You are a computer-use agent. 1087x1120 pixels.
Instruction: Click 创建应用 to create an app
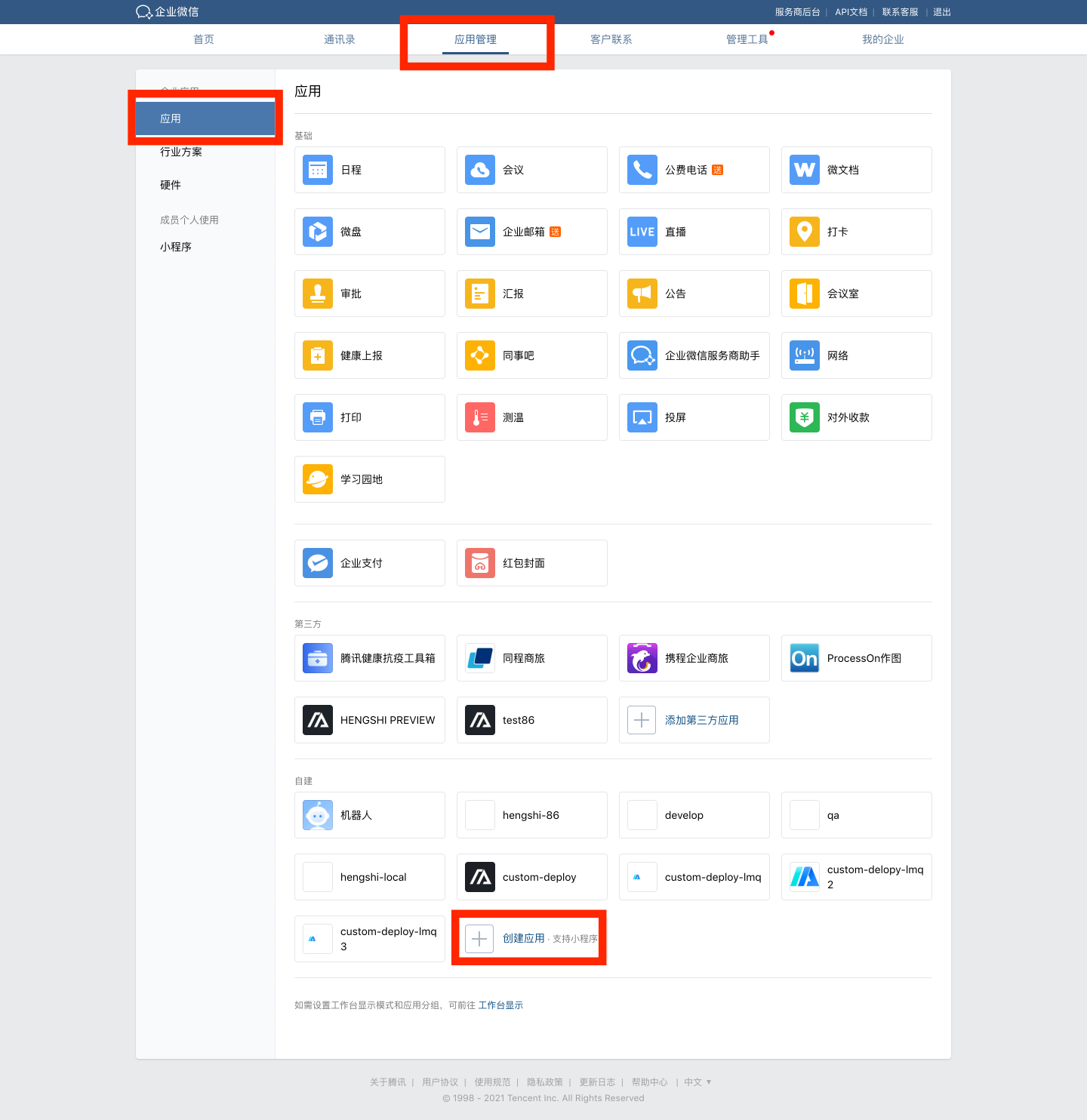click(523, 938)
